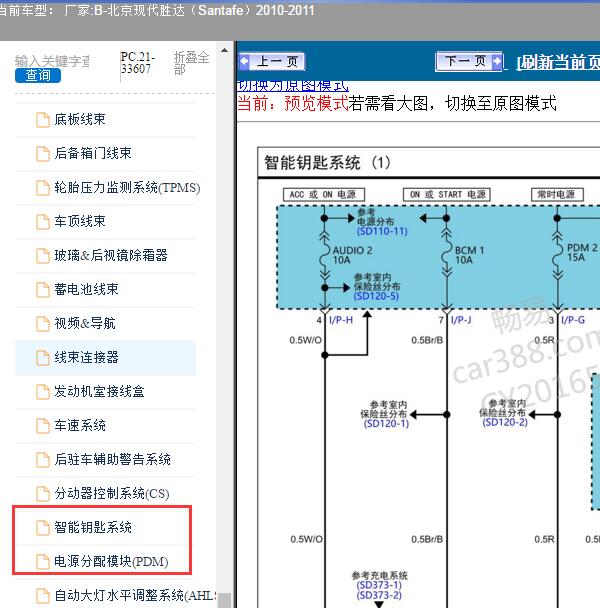Open diagram reference link SD120-5
The width and height of the screenshot is (600, 608).
[376, 296]
